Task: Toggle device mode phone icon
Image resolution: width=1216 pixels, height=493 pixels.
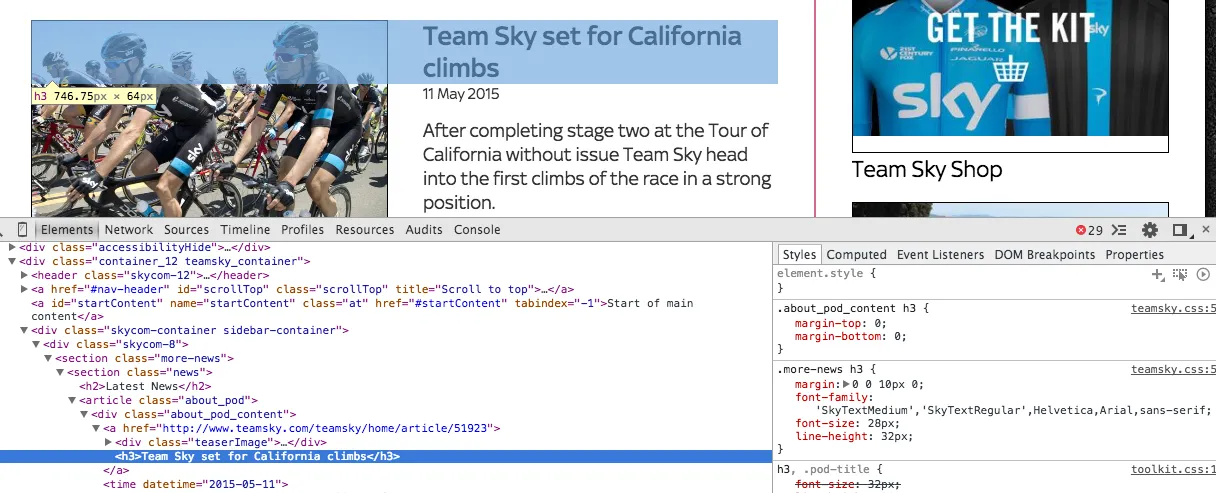Action: 23,229
